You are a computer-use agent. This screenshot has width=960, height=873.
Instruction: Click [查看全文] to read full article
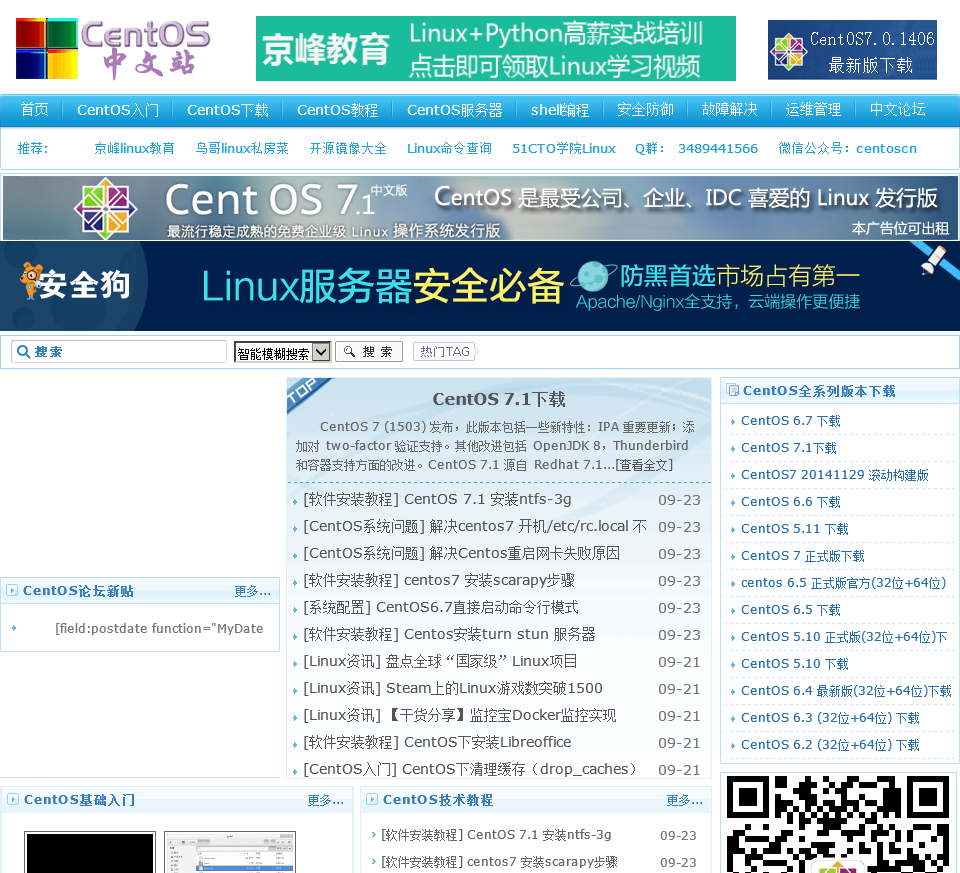[x=644, y=465]
